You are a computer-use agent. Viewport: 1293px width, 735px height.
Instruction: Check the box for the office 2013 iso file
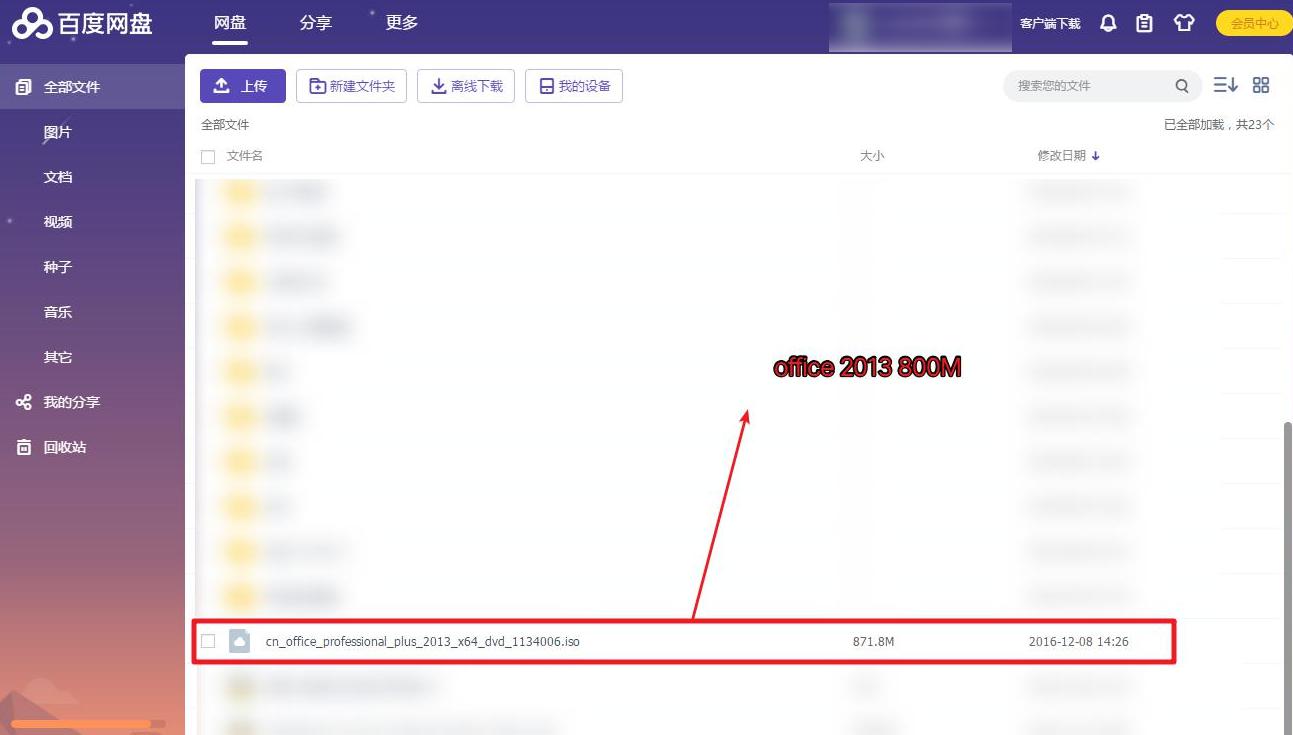pos(208,641)
